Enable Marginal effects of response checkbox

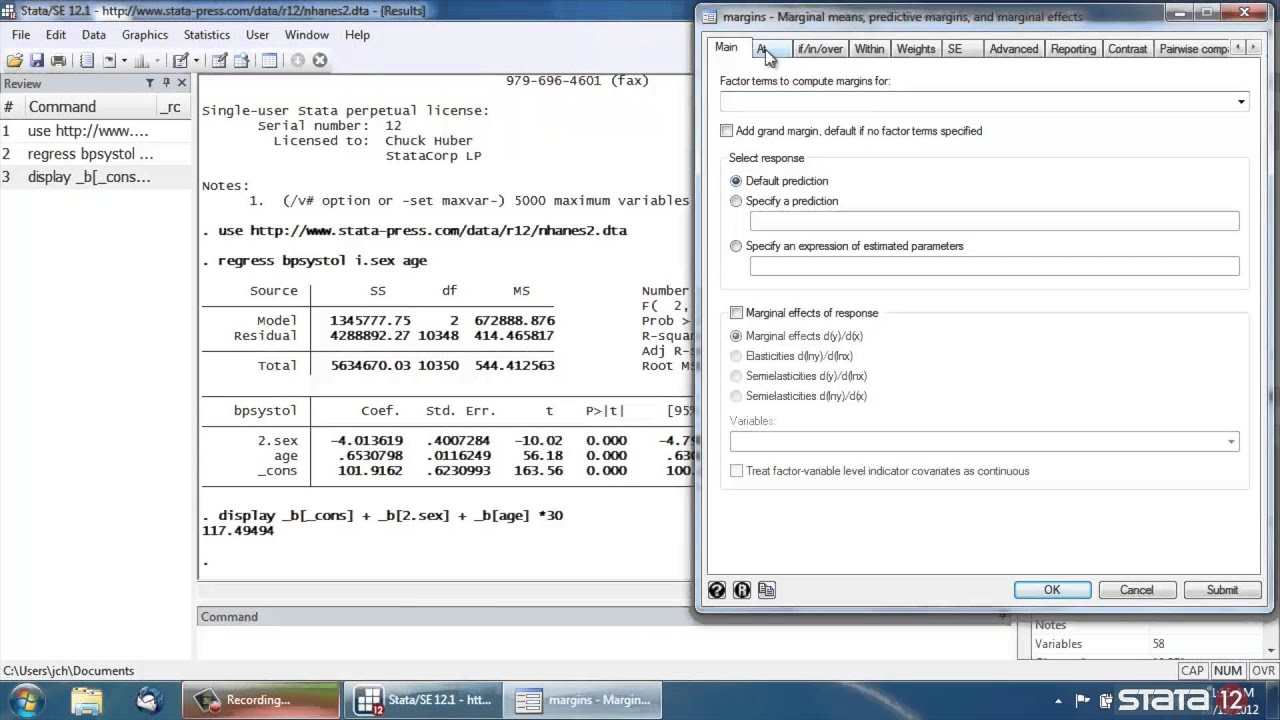(737, 313)
